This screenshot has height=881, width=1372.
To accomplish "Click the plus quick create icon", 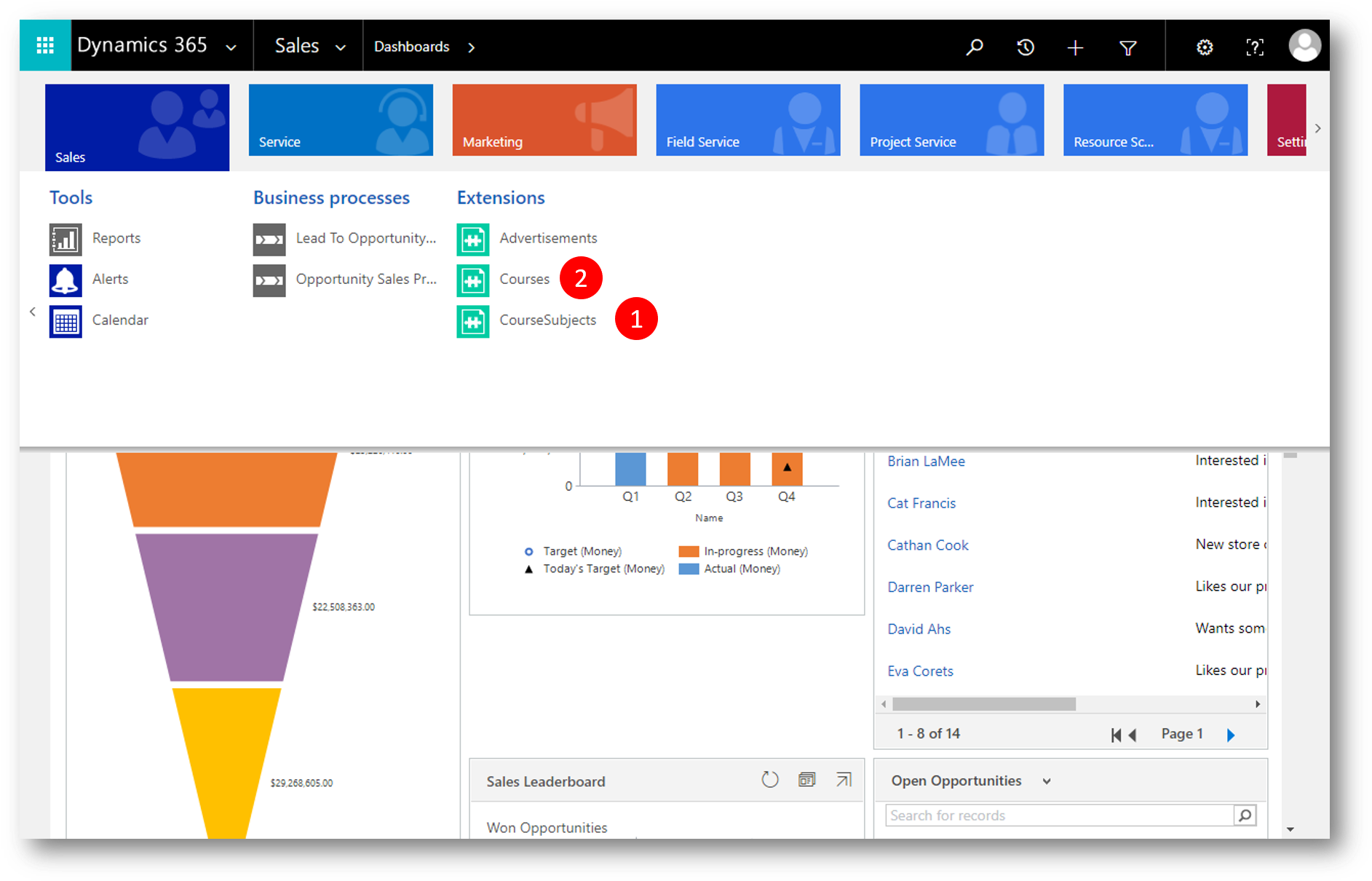I will coord(1075,47).
